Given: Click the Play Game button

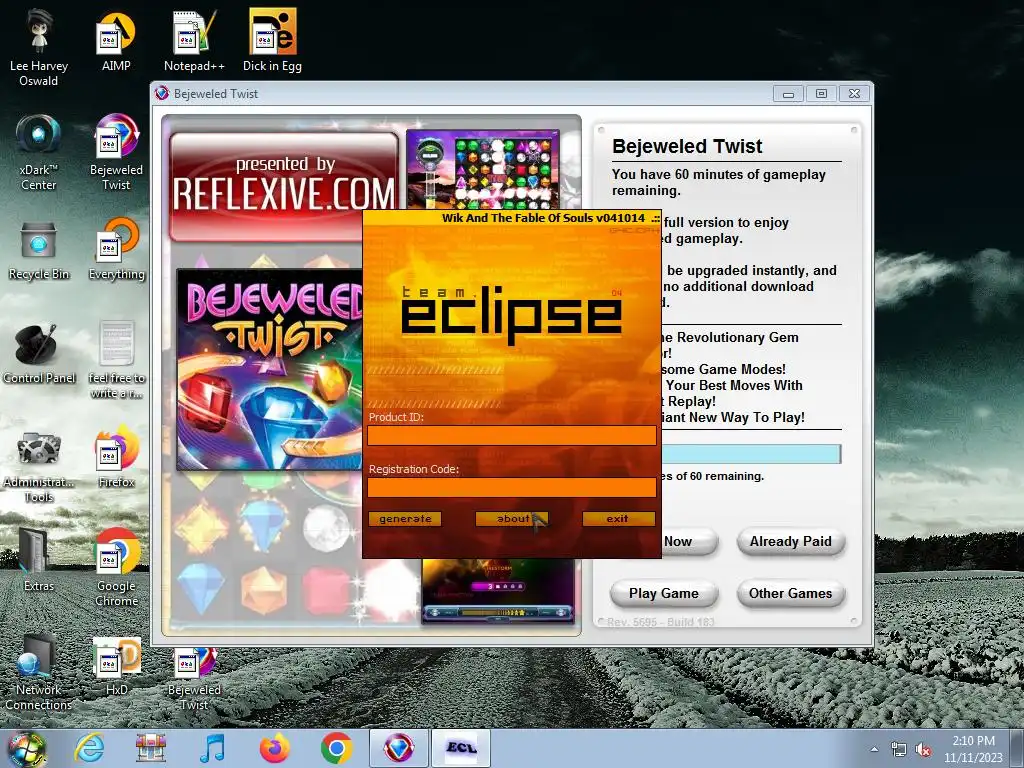Looking at the screenshot, I should click(664, 594).
